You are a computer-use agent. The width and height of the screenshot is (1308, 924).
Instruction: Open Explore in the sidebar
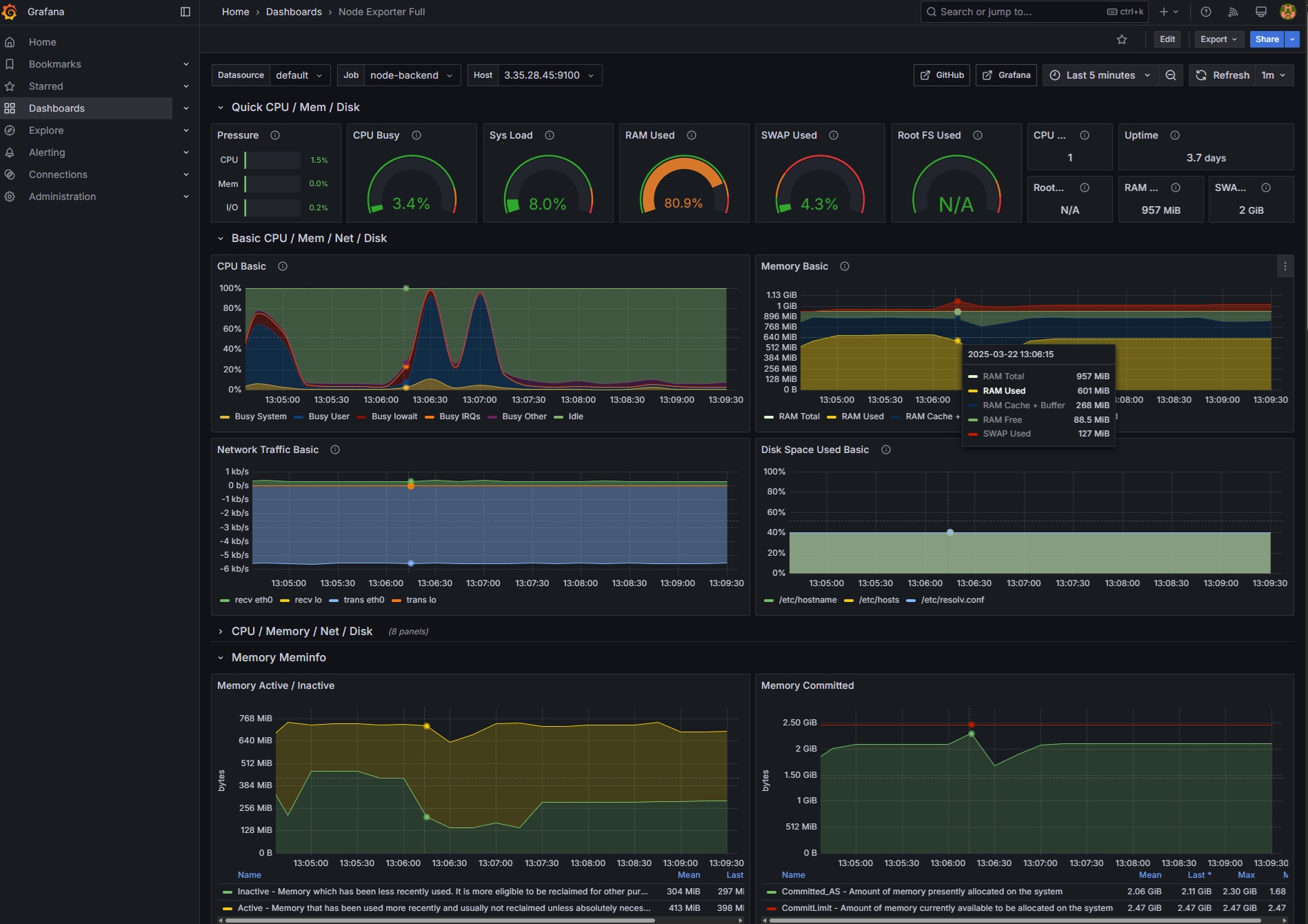click(x=46, y=130)
